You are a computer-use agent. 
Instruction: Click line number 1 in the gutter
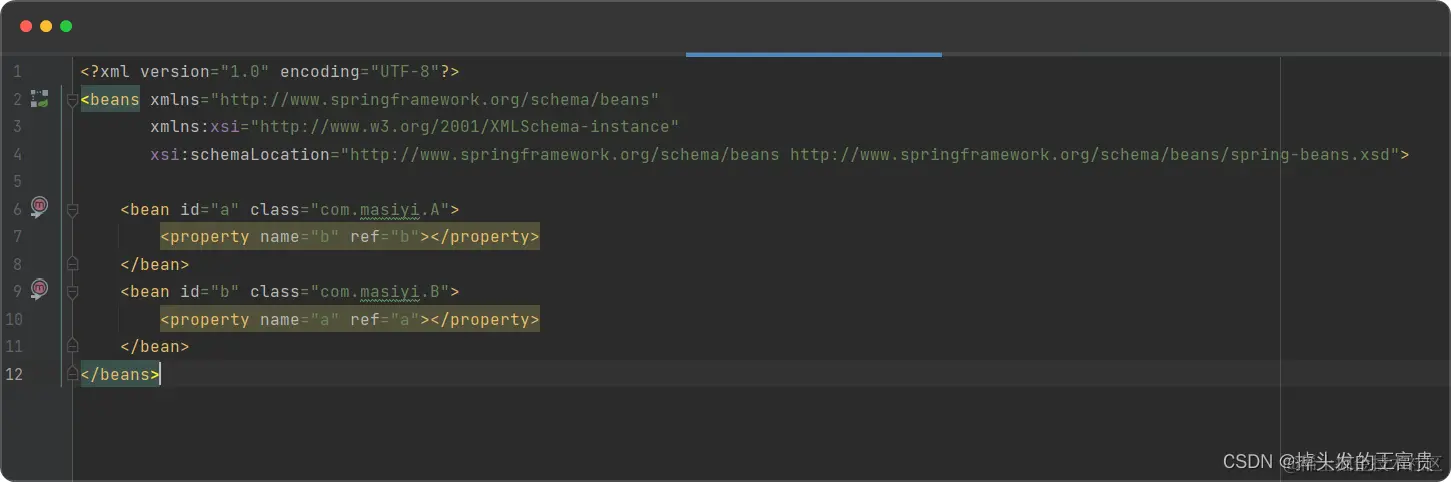(17, 72)
